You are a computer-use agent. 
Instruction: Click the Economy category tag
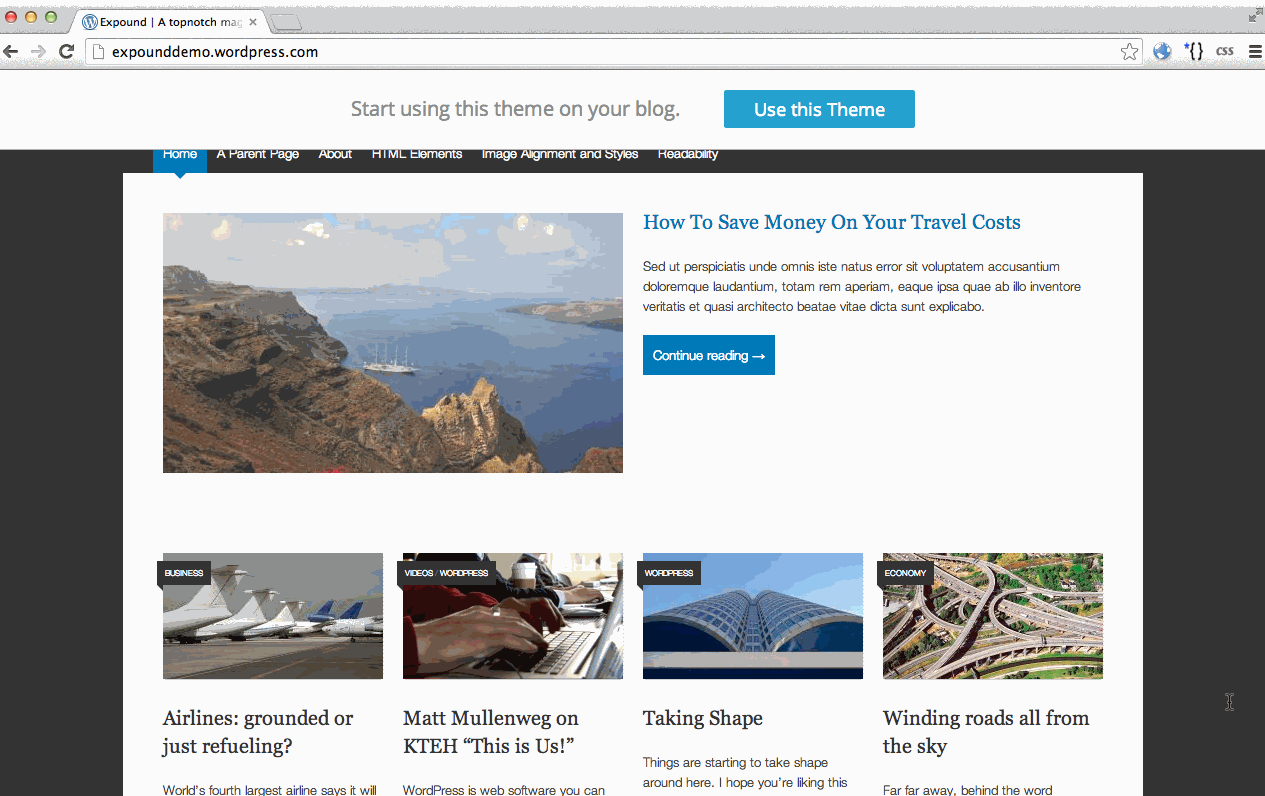pos(905,573)
